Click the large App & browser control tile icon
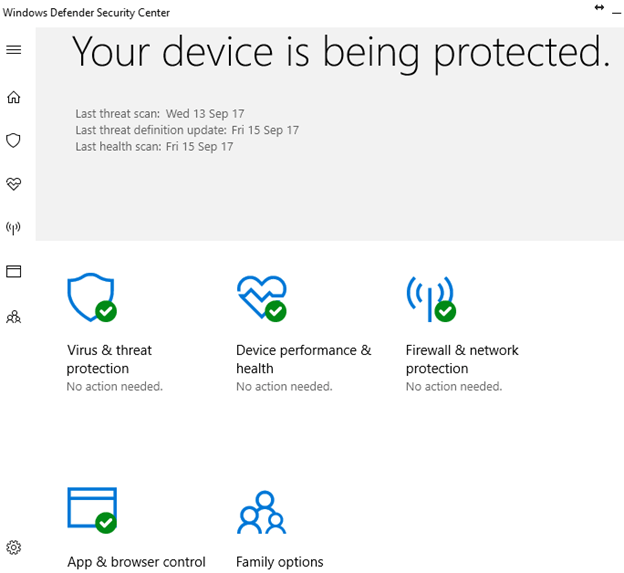The height and width of the screenshot is (573, 624). pyautogui.click(x=91, y=510)
